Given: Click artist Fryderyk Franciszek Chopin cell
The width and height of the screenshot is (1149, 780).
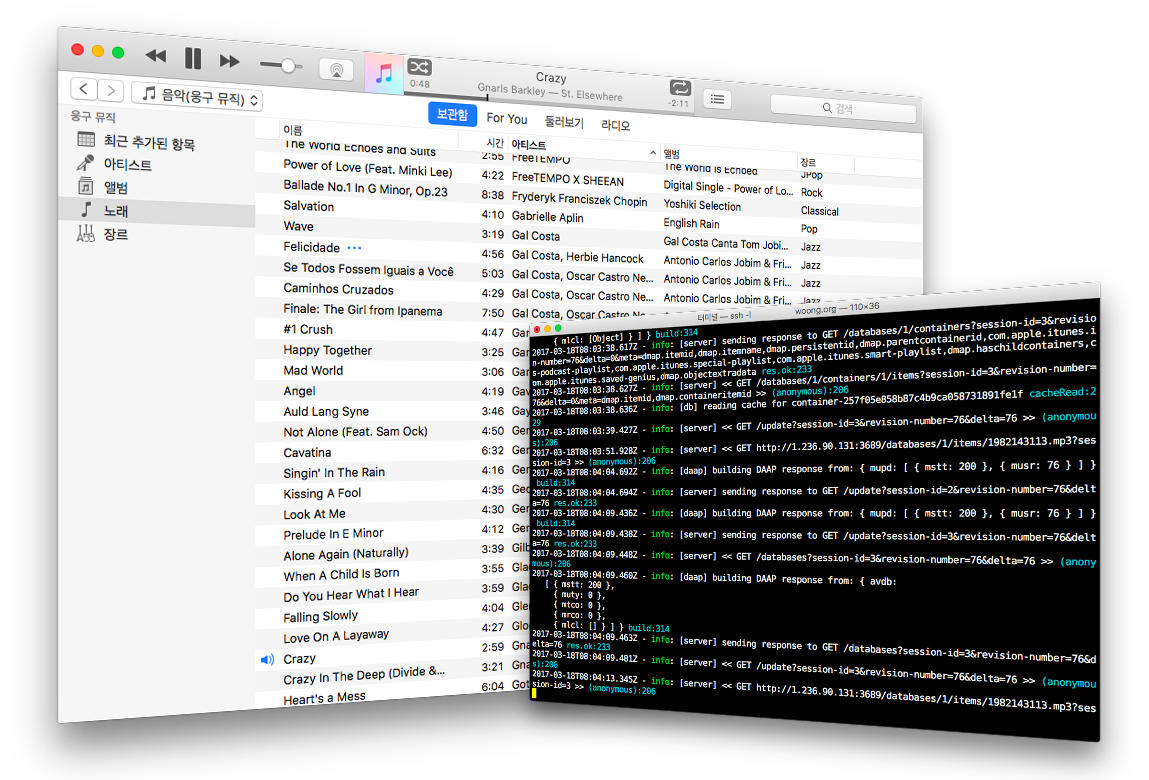Looking at the screenshot, I should [580, 199].
